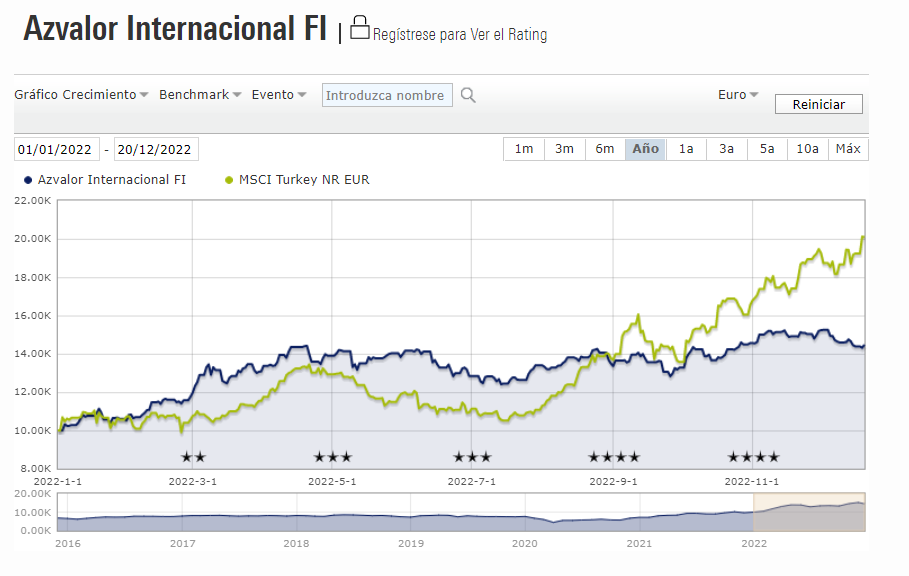This screenshot has height=576, width=909.
Task: Click the four-star rating marker near 2022-11-1
Action: pos(753,457)
